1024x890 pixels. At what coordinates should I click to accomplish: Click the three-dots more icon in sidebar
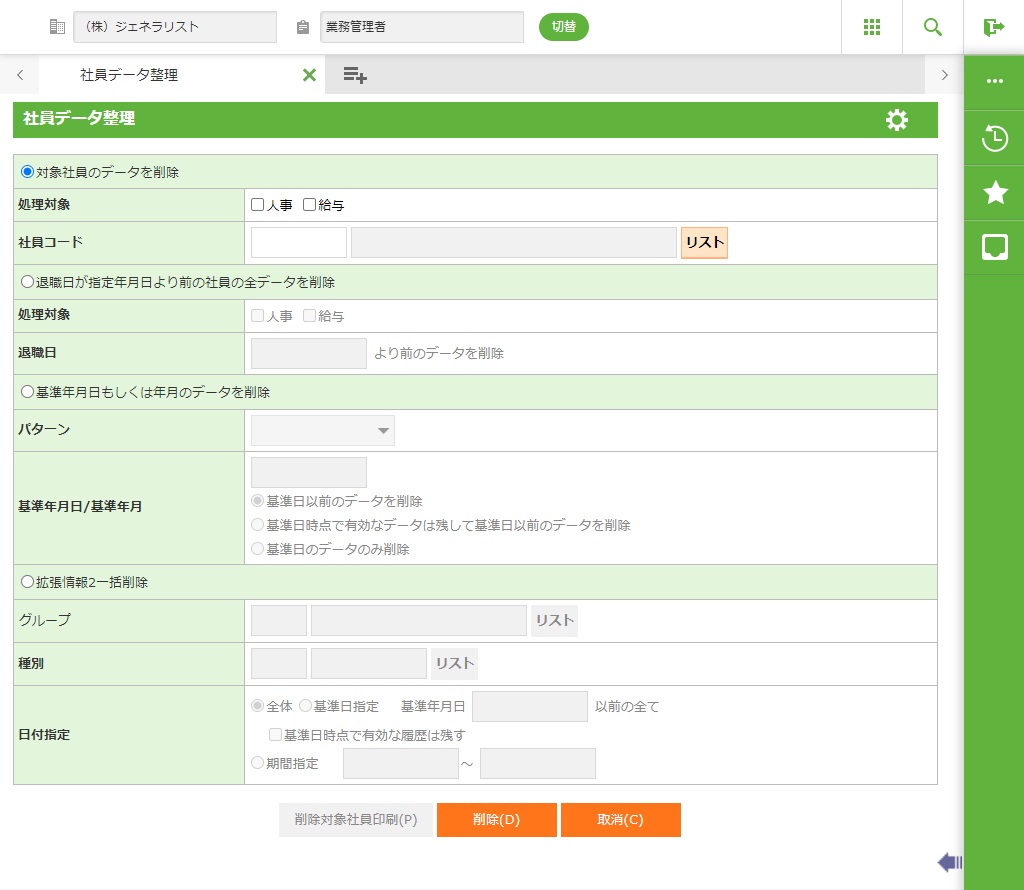click(x=994, y=82)
